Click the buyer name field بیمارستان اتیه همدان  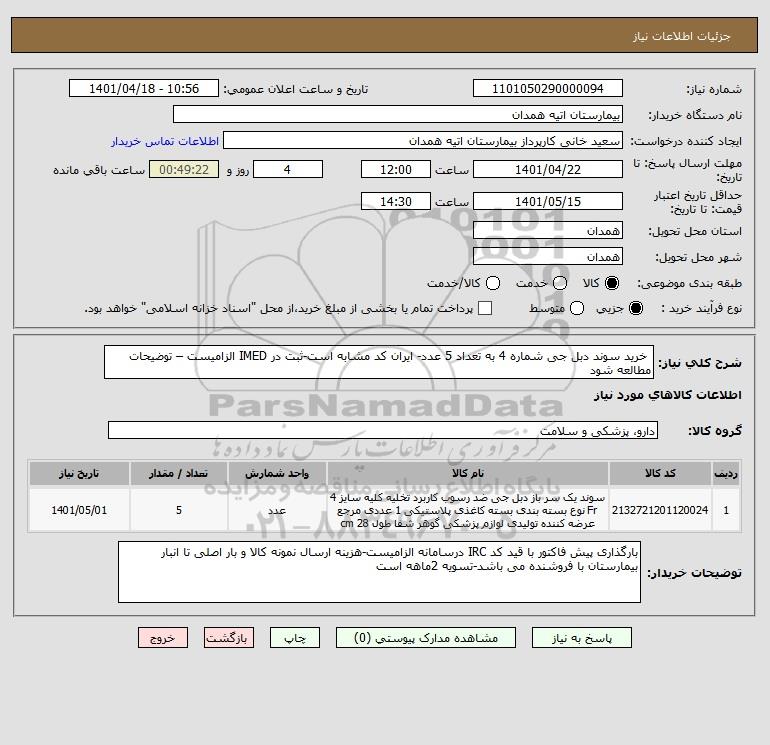398,114
